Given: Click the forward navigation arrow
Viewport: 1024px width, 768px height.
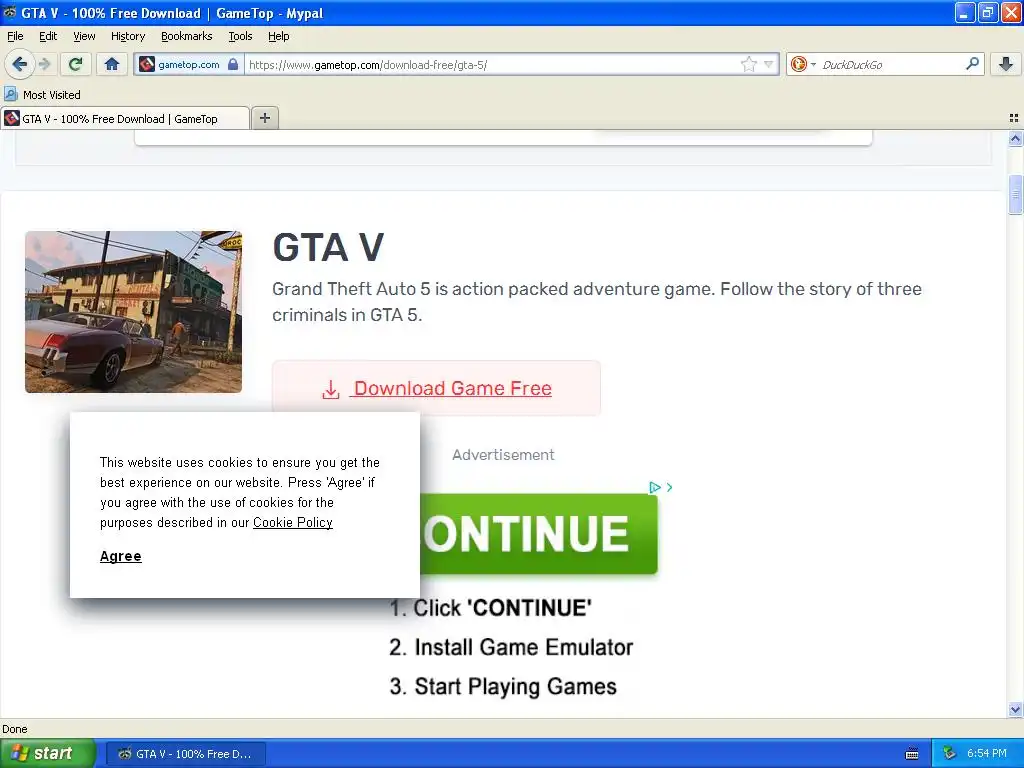Looking at the screenshot, I should click(44, 64).
